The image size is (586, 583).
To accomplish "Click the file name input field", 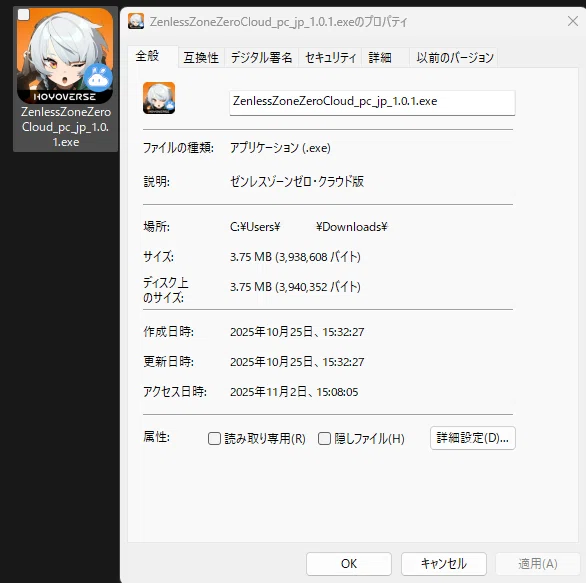I will 372,103.
